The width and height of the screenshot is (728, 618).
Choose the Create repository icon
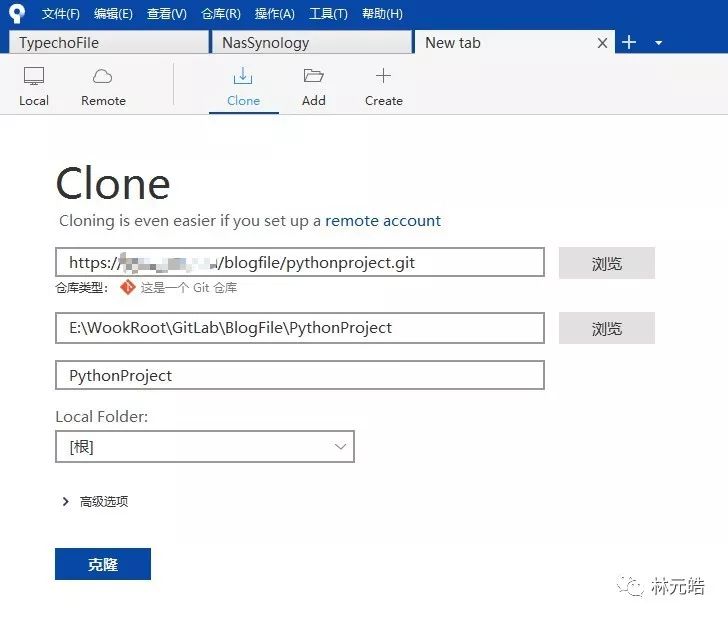pos(384,86)
